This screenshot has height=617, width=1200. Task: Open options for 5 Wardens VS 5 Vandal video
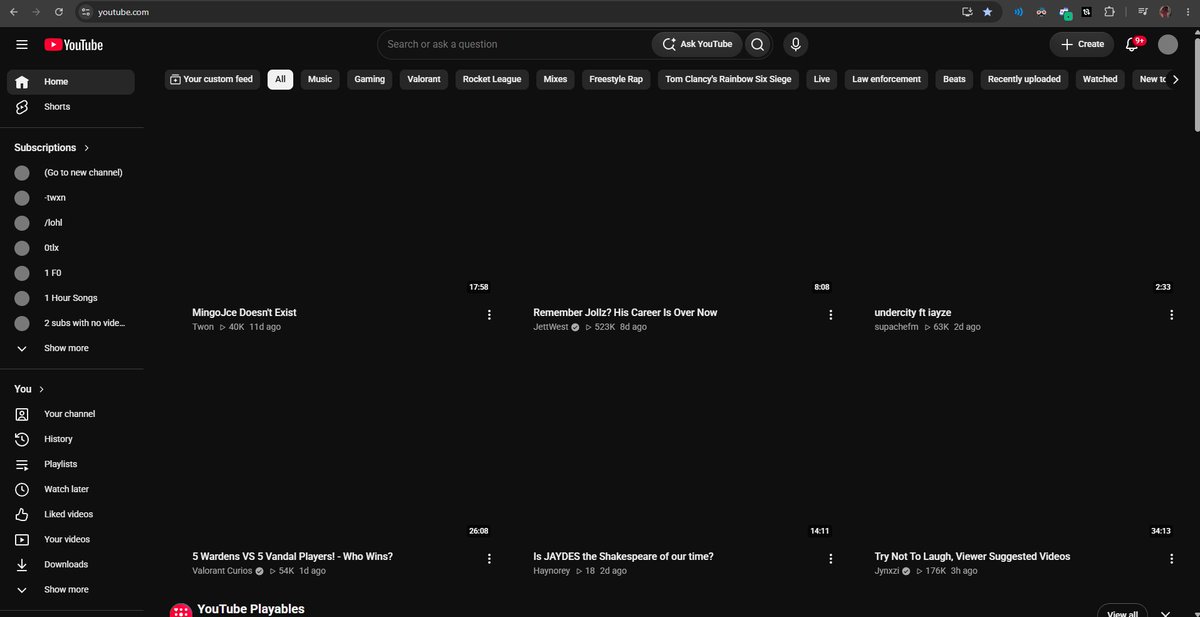click(489, 559)
